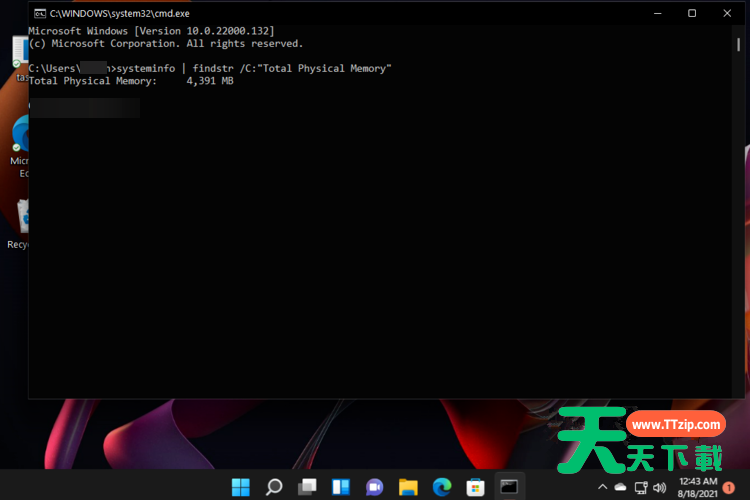Click the 'Version 10.0.22000.132' text
This screenshot has height=500, width=750.
(204, 31)
